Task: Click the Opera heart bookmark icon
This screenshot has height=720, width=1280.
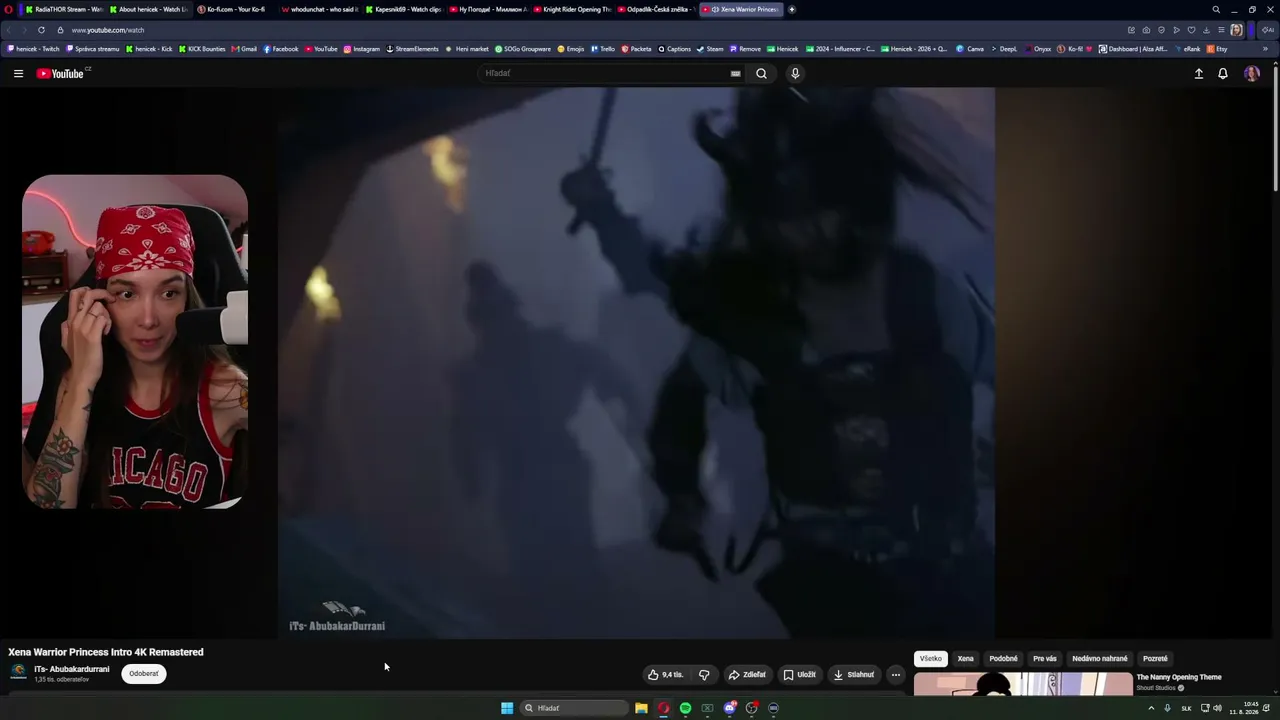Action: point(1191,30)
